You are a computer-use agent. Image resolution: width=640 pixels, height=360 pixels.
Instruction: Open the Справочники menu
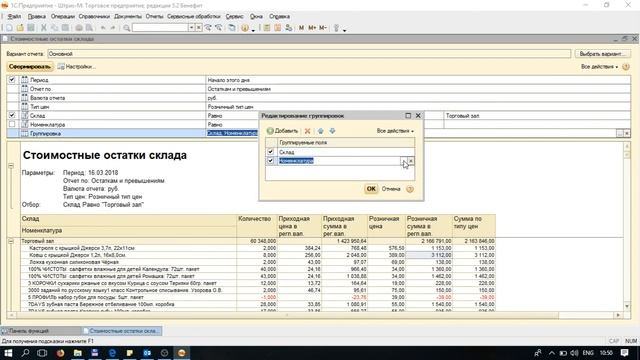pos(94,17)
